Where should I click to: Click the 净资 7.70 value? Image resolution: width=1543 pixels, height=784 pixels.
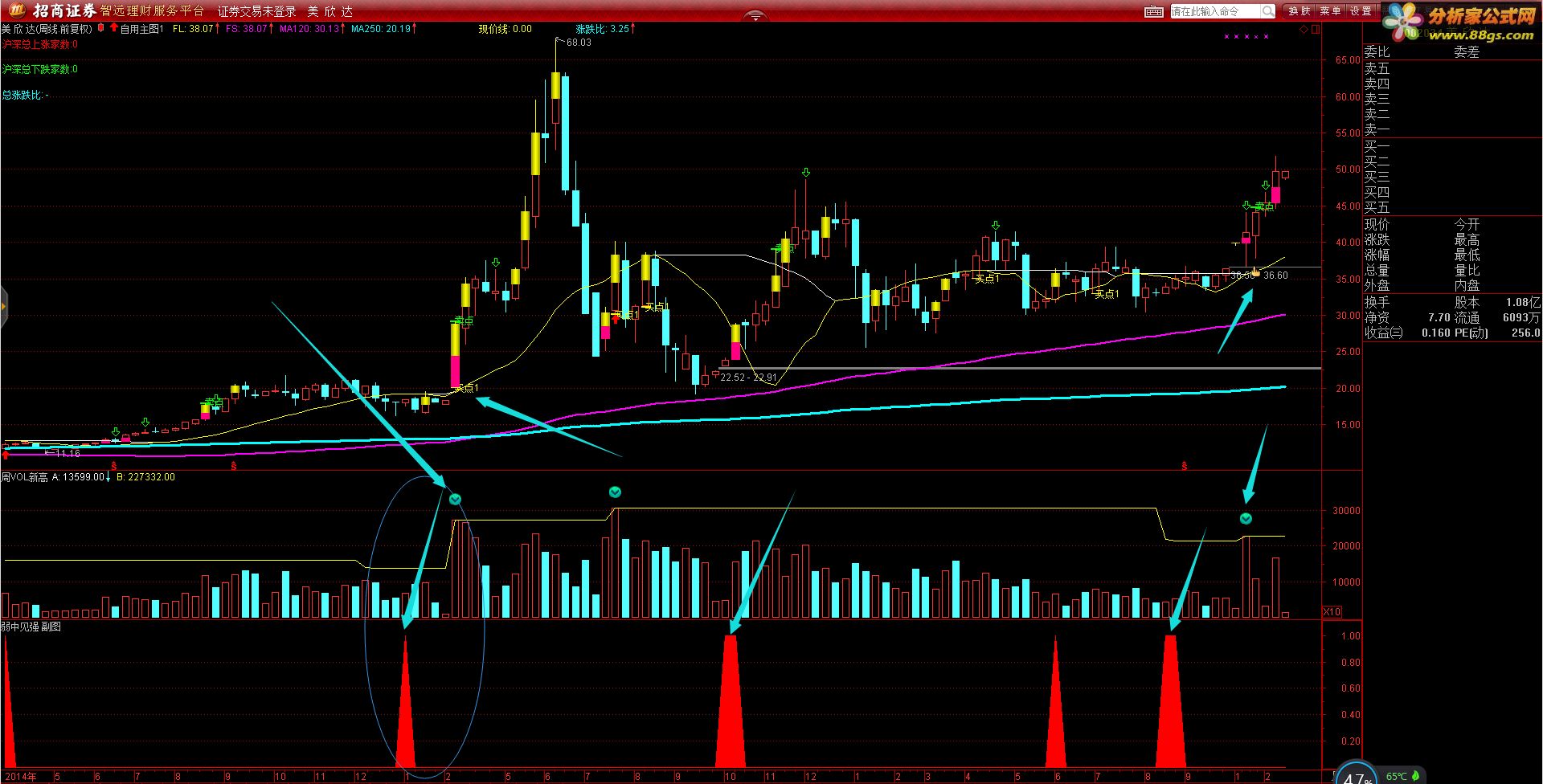[1407, 317]
